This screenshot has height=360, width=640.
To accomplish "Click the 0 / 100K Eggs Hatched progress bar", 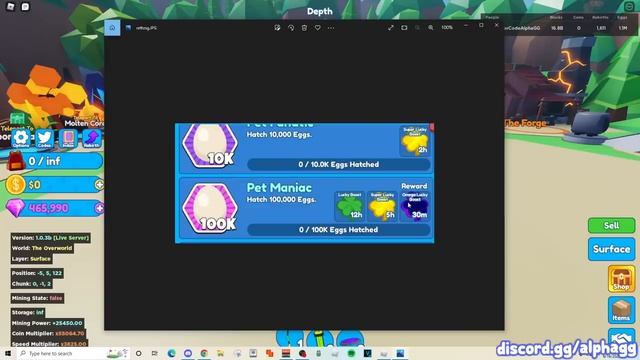I will [x=339, y=230].
